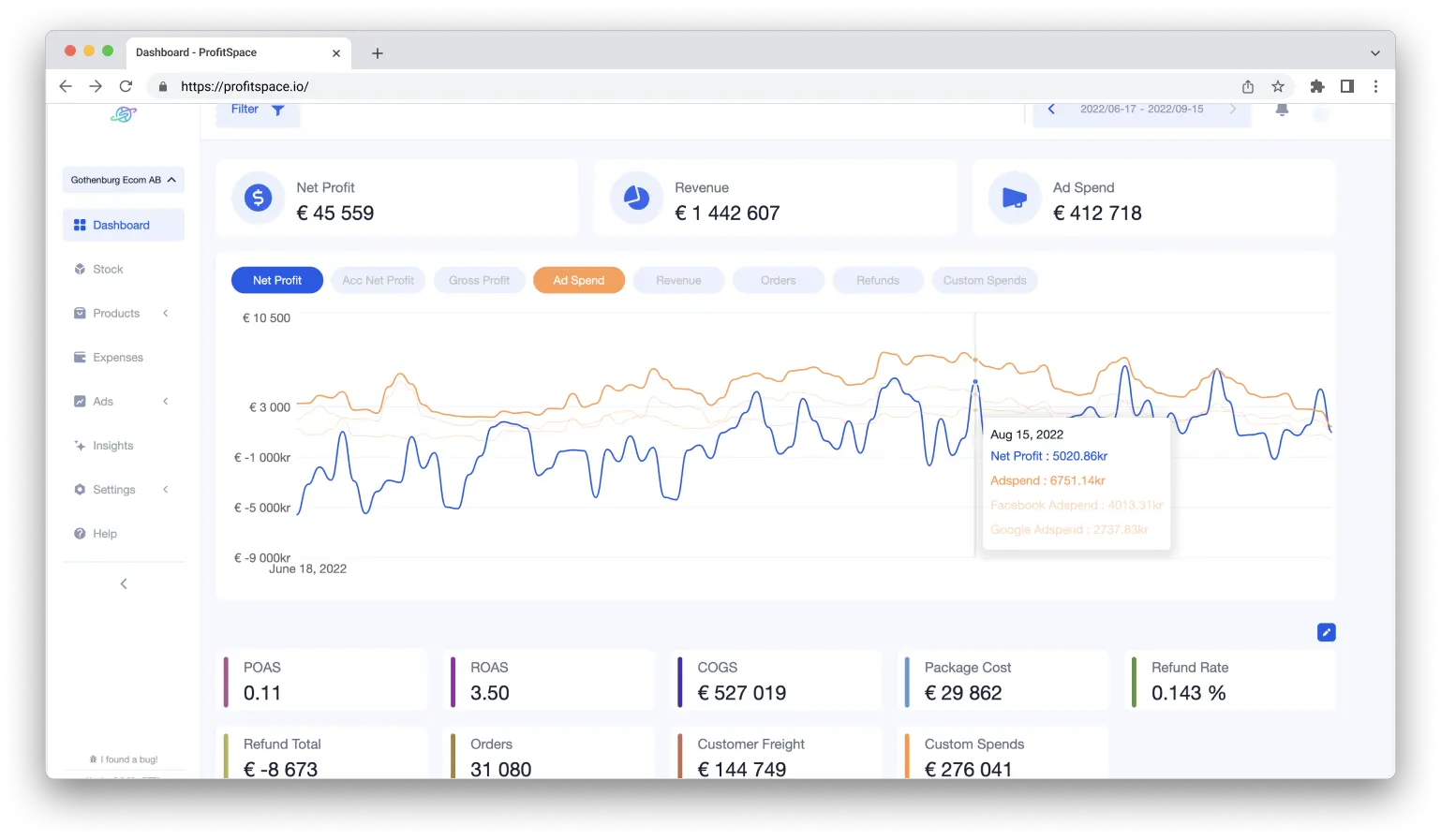Click the I found a bug link

[123, 759]
